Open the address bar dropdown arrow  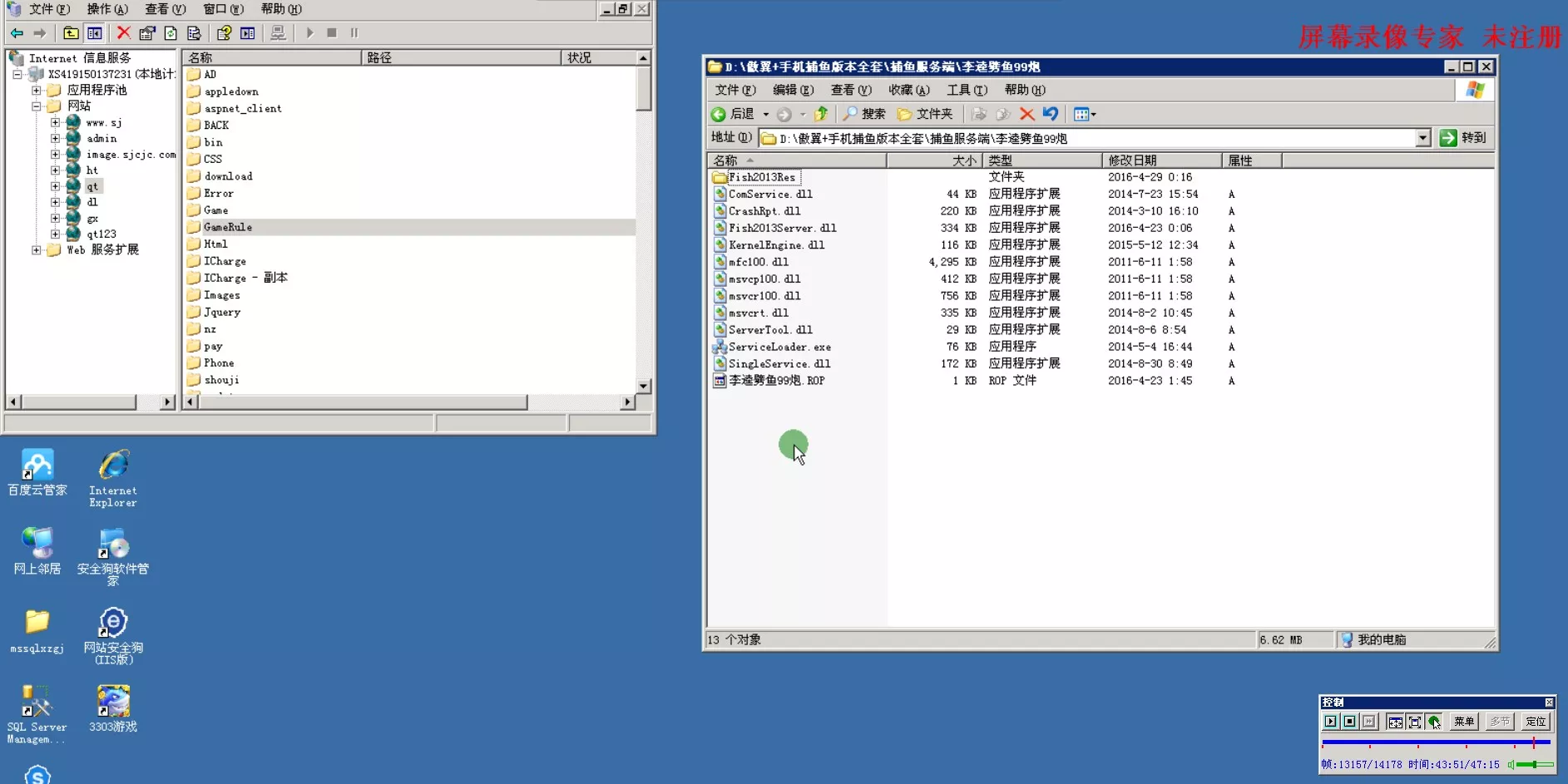coord(1422,138)
